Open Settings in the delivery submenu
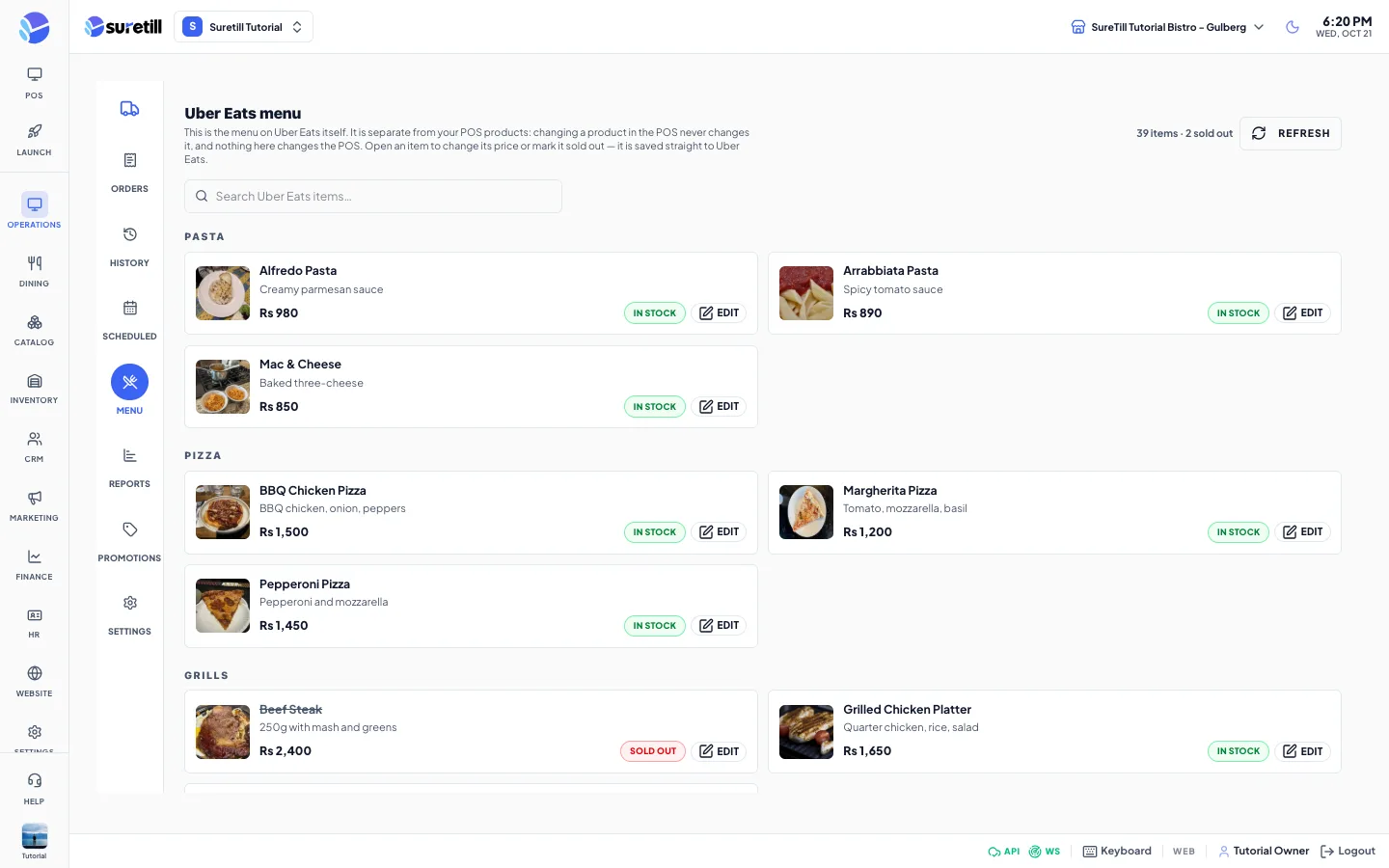Image resolution: width=1389 pixels, height=868 pixels. coord(129,615)
